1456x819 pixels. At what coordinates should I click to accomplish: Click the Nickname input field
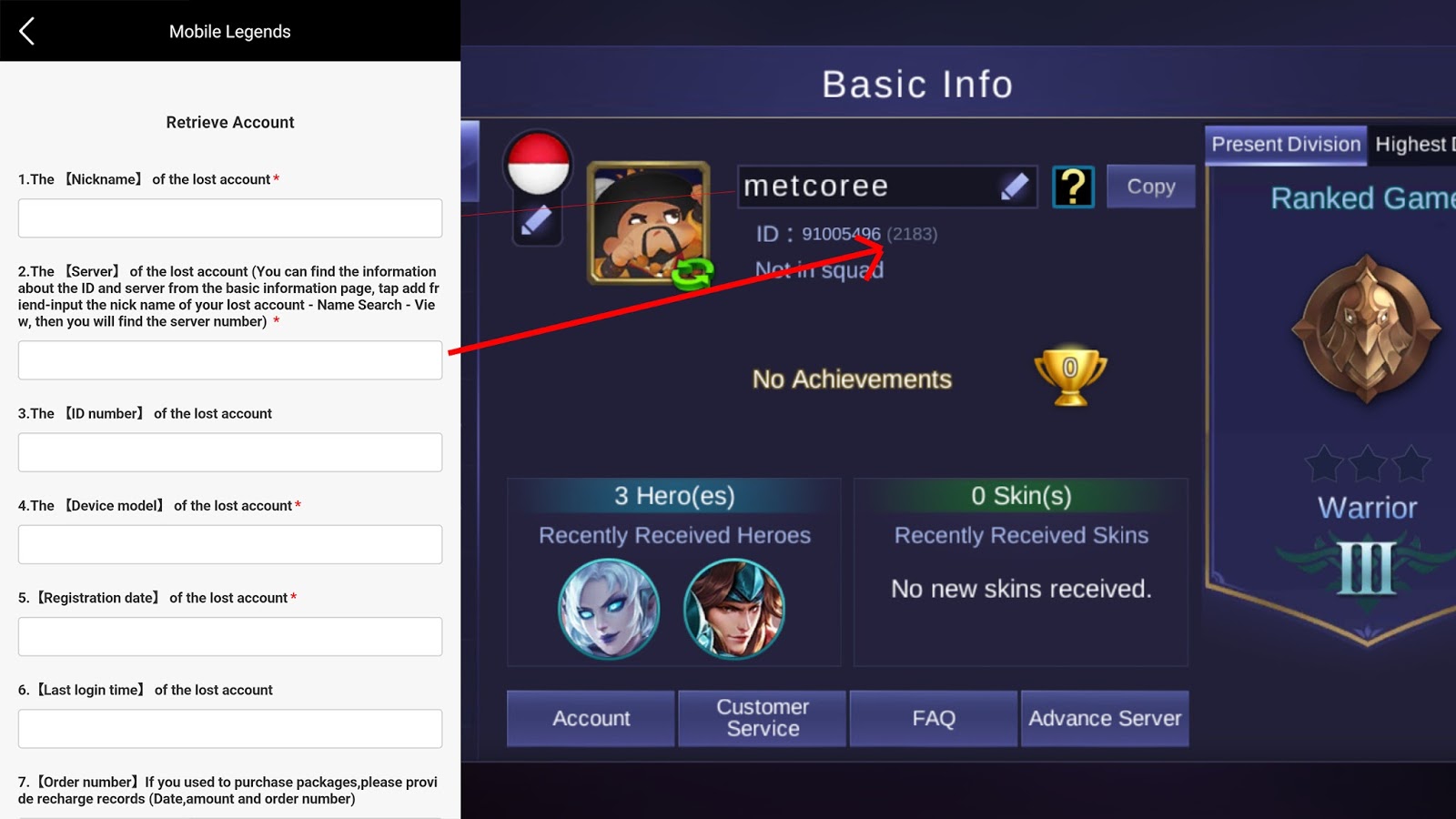coord(230,218)
